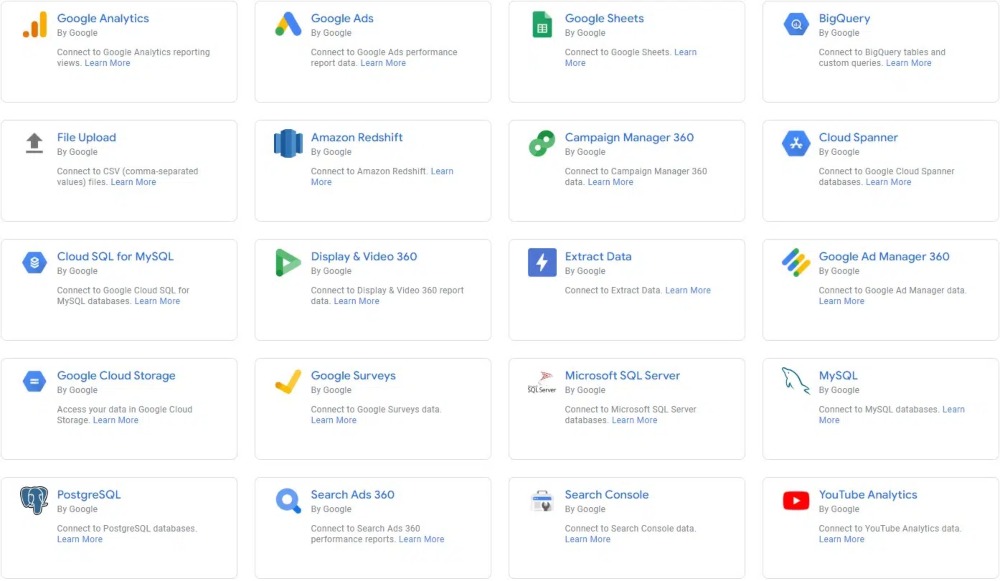Screen dimensions: 1000x581
Task: Click the YouTube Analytics red play icon
Action: point(796,501)
